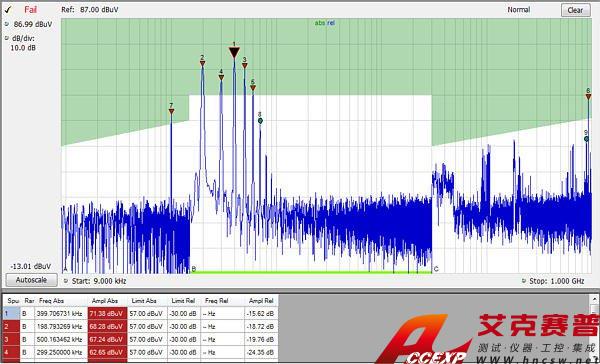Image resolution: width=600 pixels, height=364 pixels.
Task: Click the 86.99 dBuV position control handle
Action: point(7,24)
